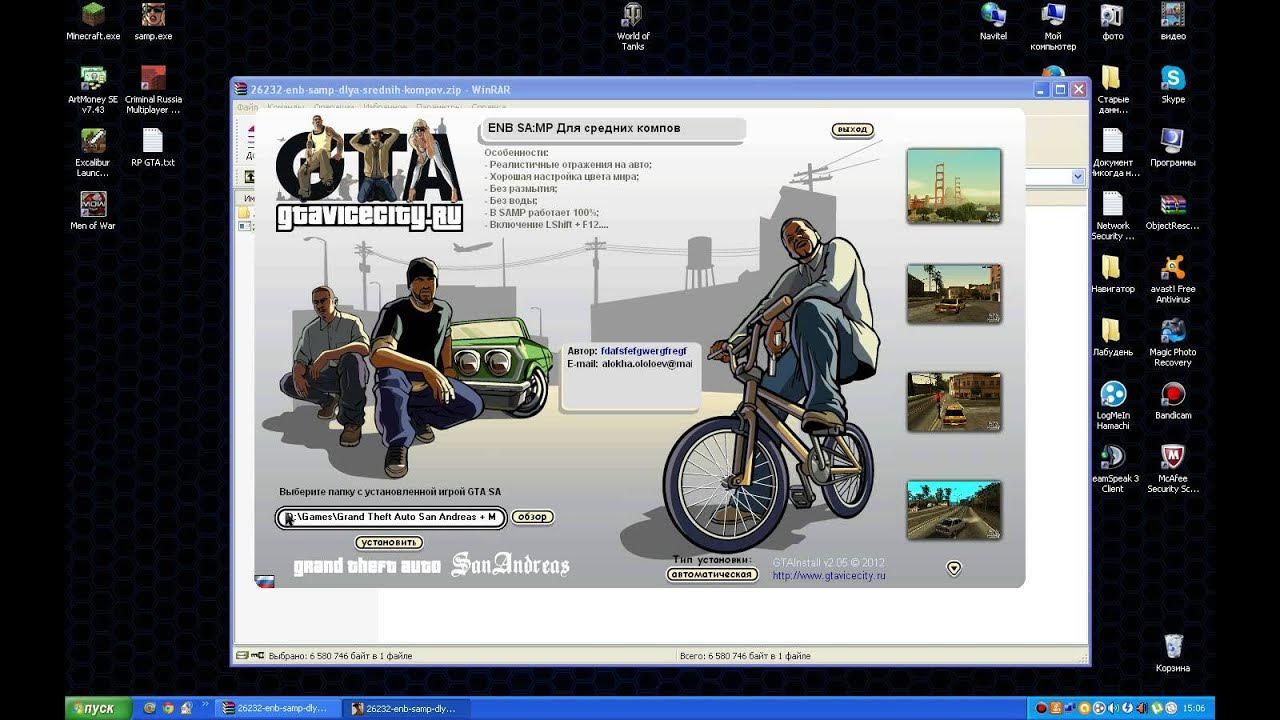
Task: Select the Navitel desktop icon
Action: click(x=993, y=22)
